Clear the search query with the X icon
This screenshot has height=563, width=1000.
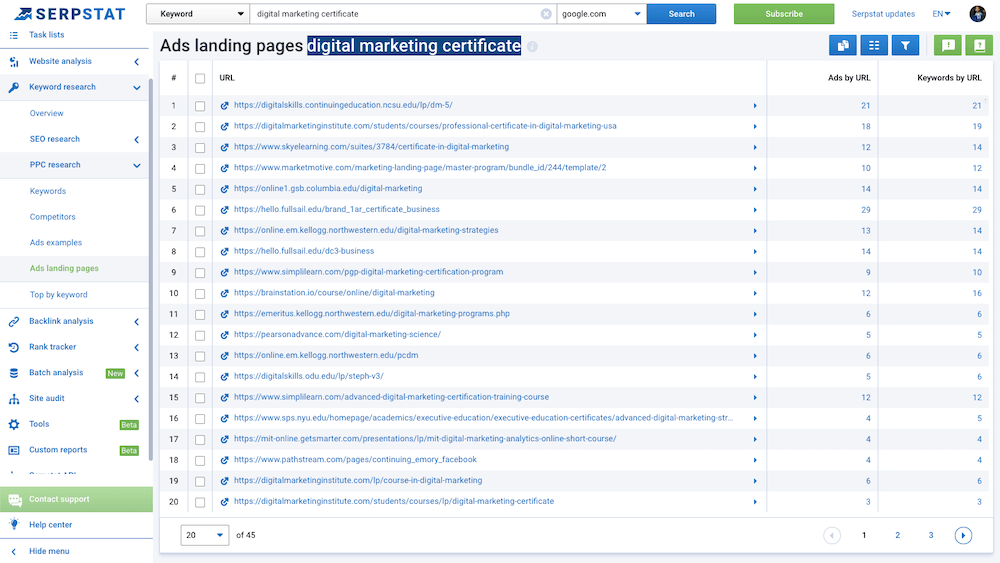pos(546,14)
